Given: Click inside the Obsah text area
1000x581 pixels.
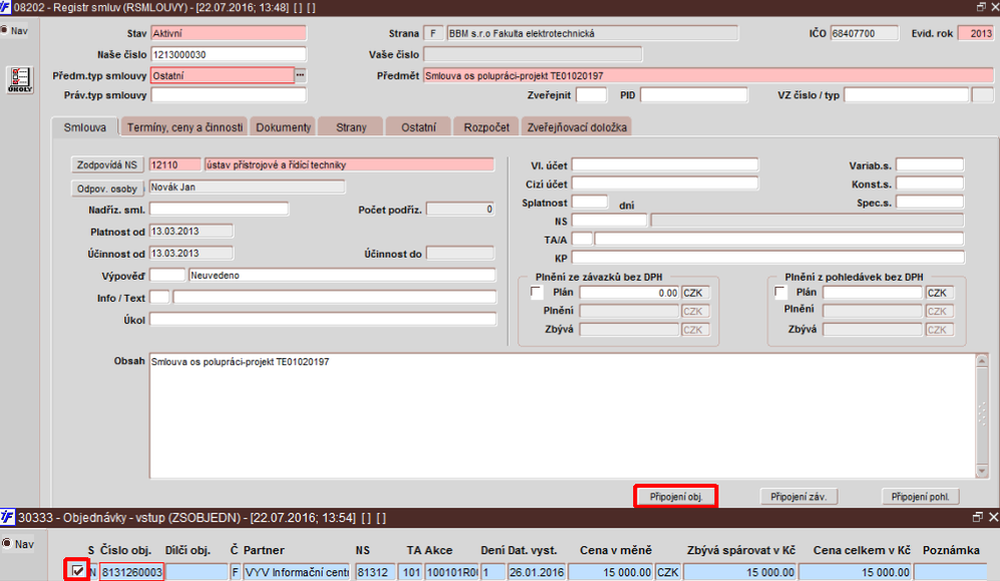Looking at the screenshot, I should click(x=562, y=415).
